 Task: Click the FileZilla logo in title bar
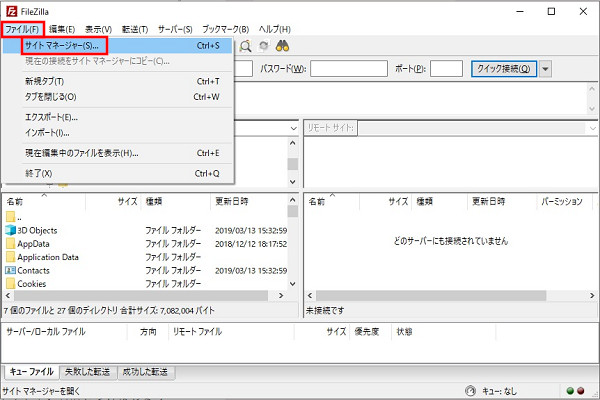[x=11, y=11]
